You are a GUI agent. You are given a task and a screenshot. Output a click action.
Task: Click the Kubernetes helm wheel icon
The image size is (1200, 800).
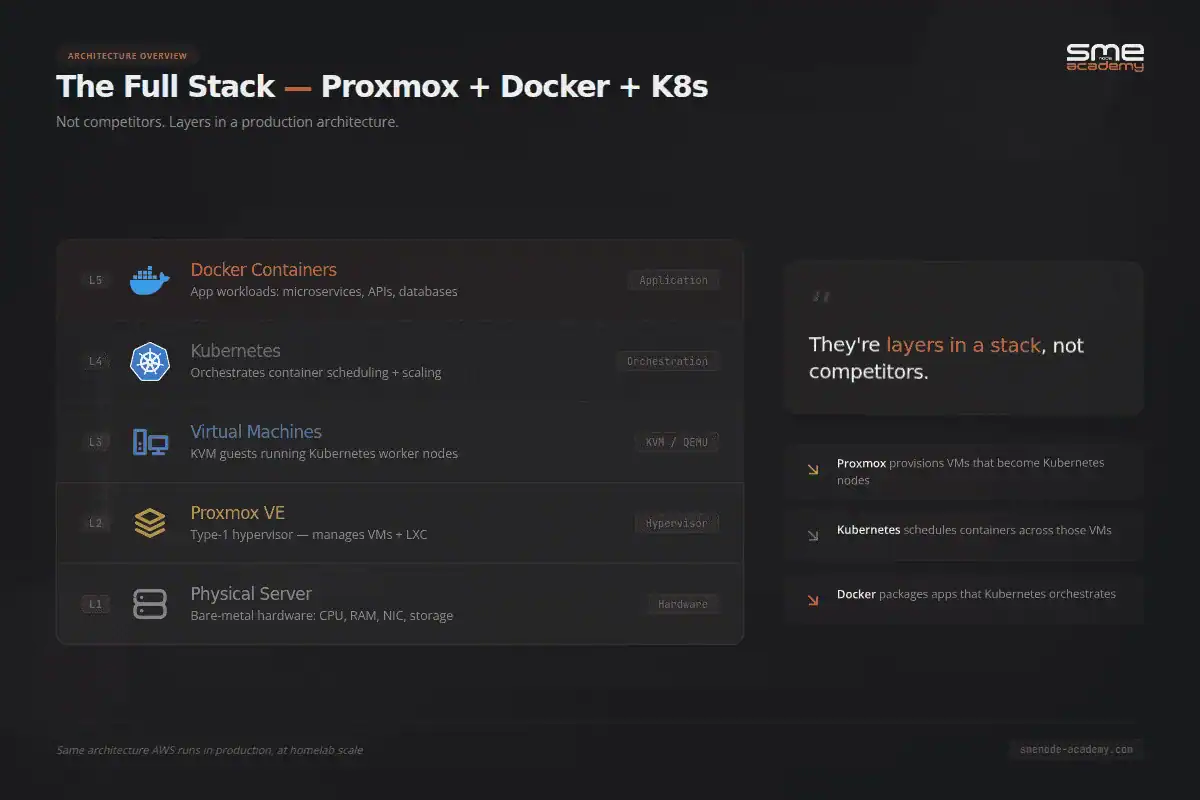(150, 361)
